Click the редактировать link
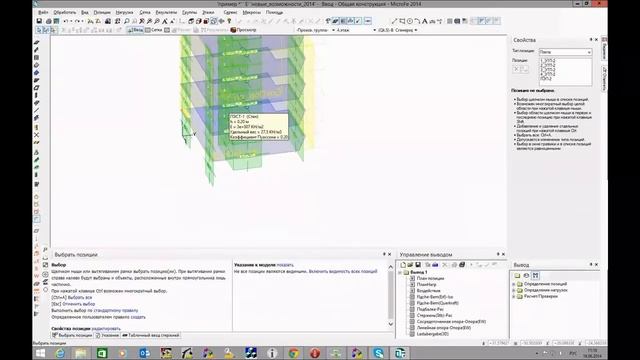 pos(106,329)
